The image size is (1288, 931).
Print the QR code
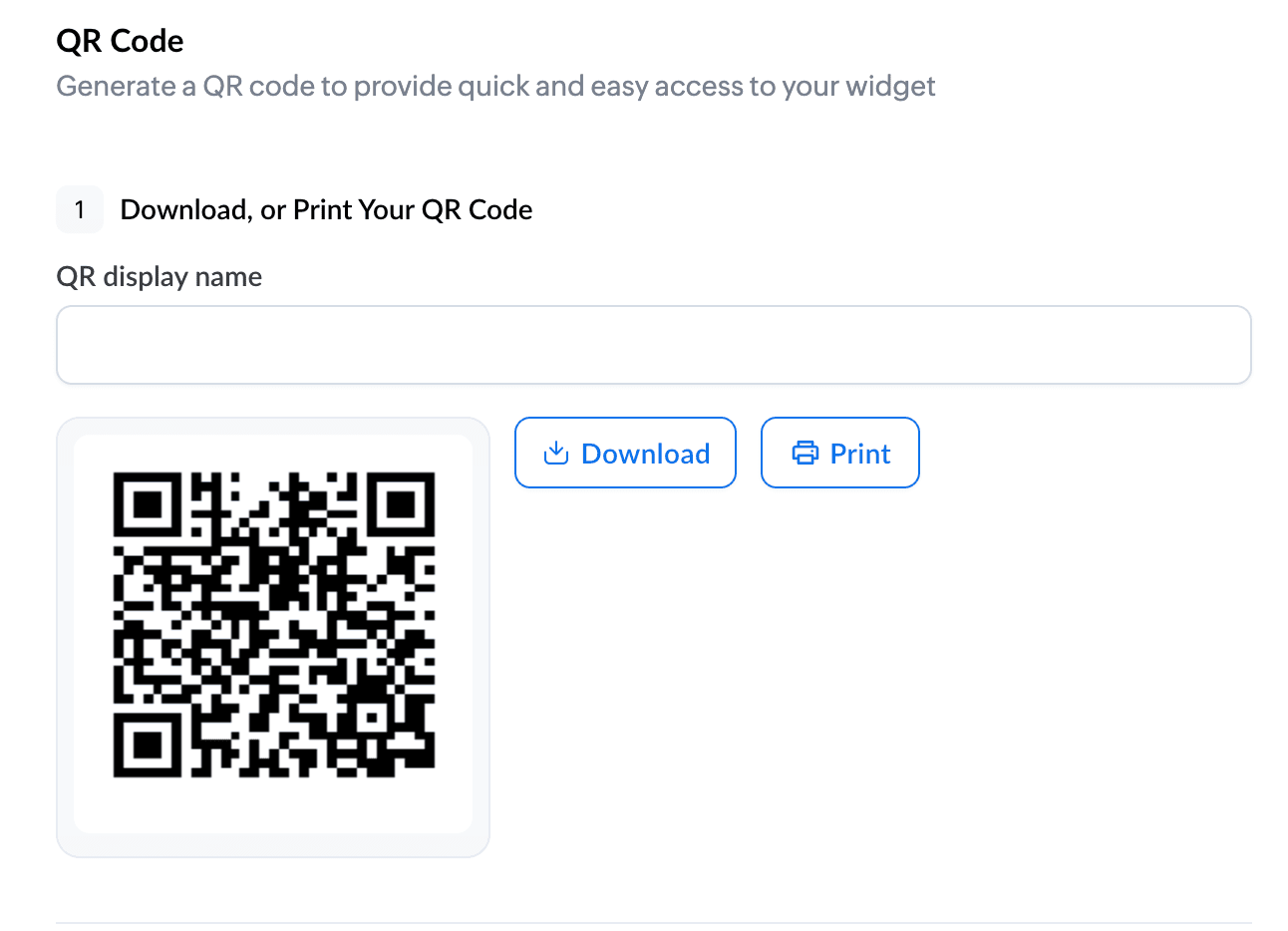pos(840,453)
